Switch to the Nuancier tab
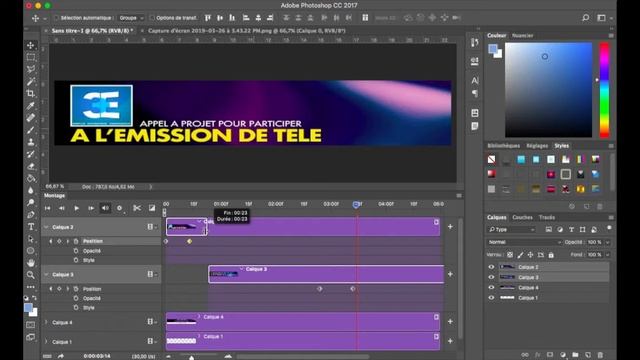 pyautogui.click(x=522, y=36)
